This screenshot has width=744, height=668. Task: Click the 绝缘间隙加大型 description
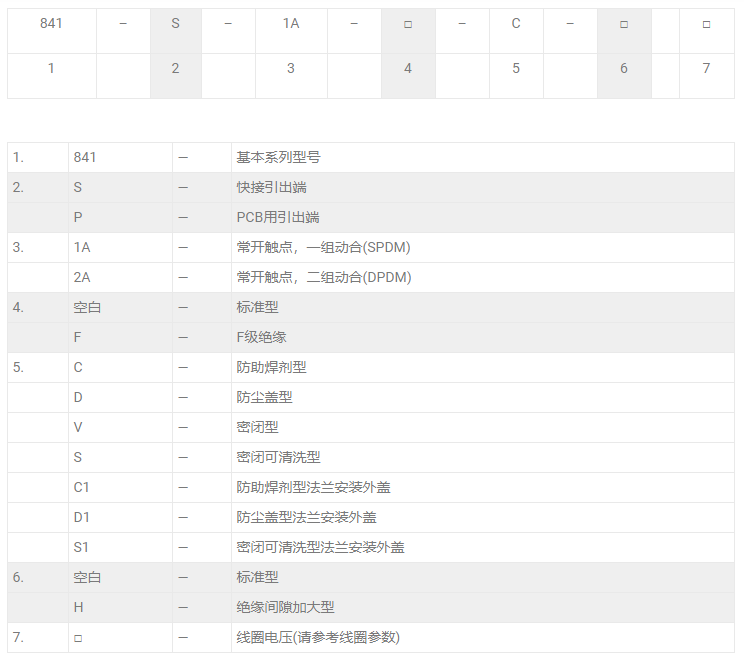click(285, 607)
